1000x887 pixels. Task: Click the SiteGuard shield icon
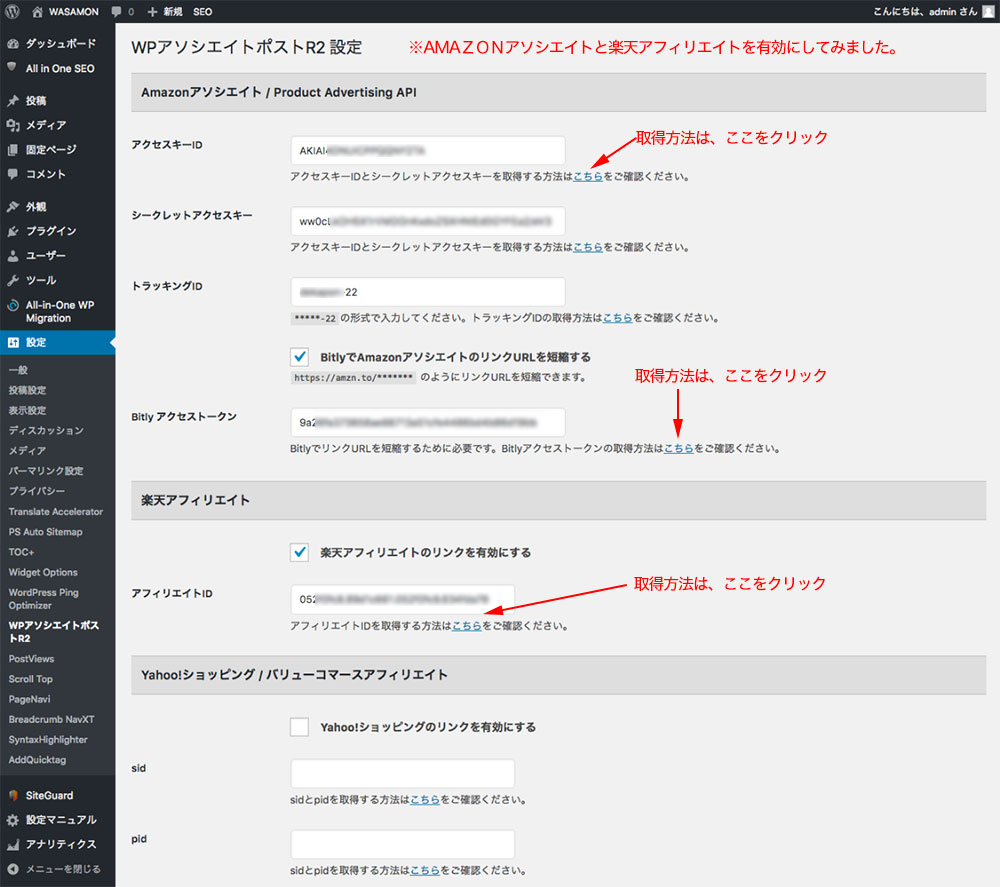coord(13,795)
